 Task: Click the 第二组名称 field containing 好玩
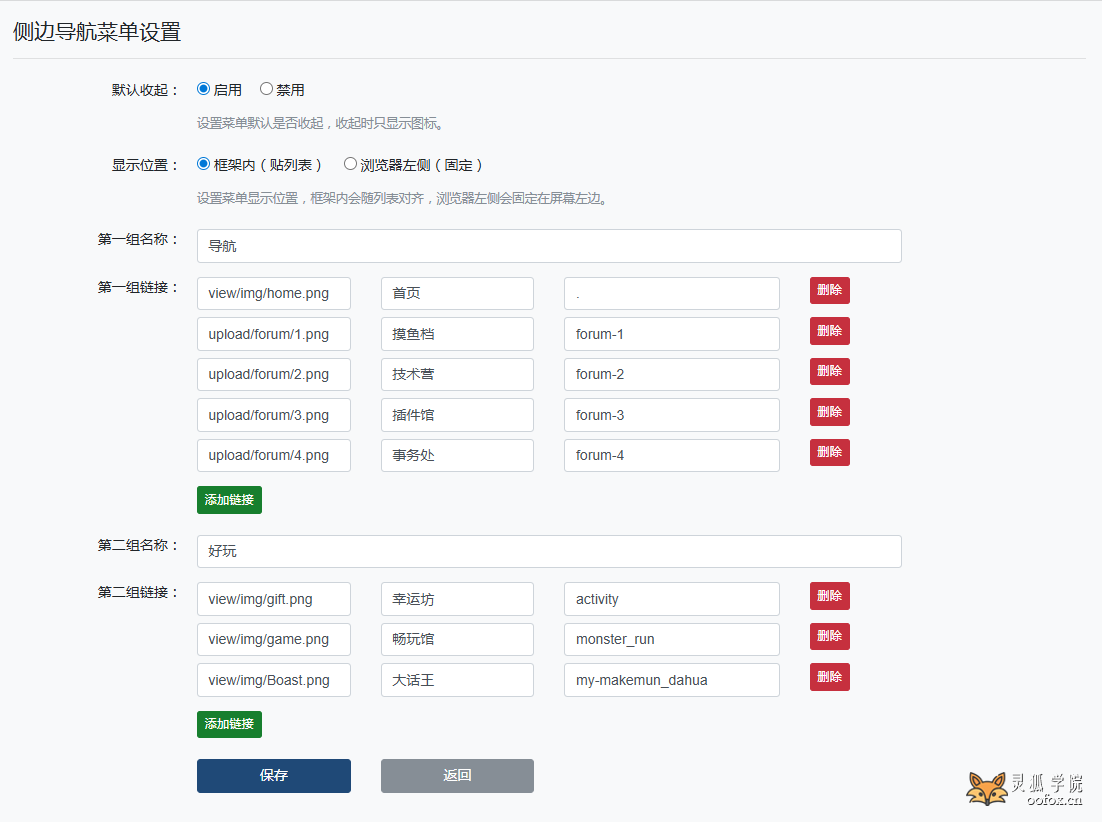[549, 551]
